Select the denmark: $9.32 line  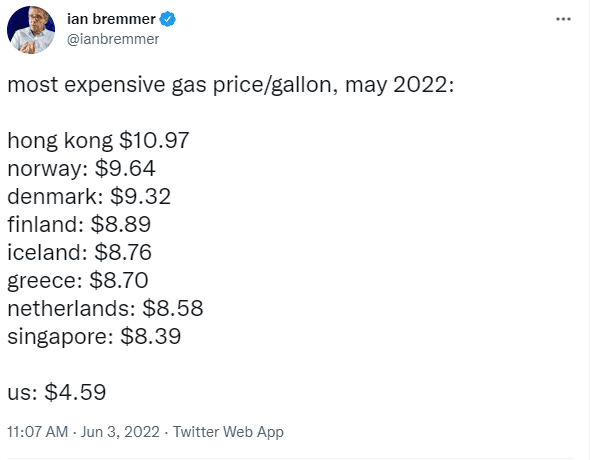89,196
